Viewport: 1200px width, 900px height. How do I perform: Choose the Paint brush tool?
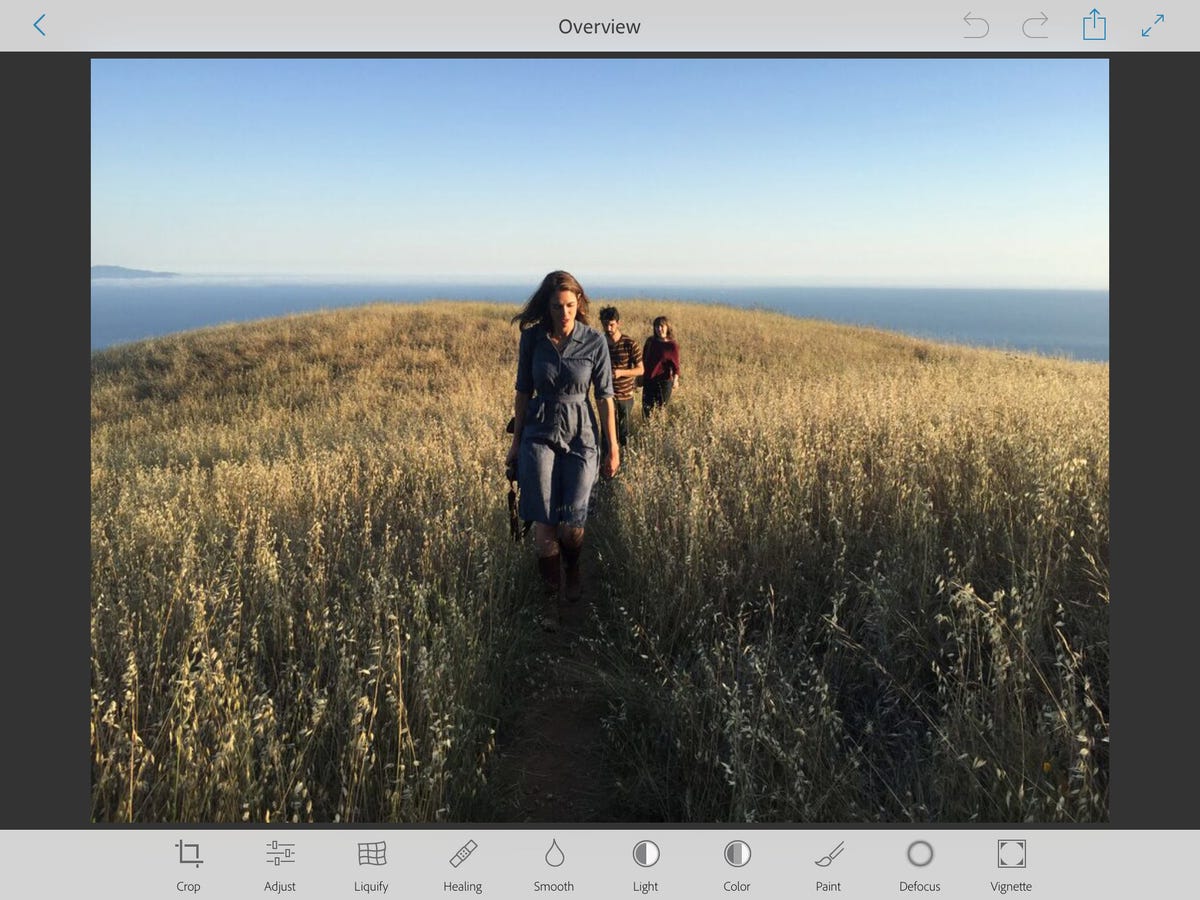pos(828,855)
